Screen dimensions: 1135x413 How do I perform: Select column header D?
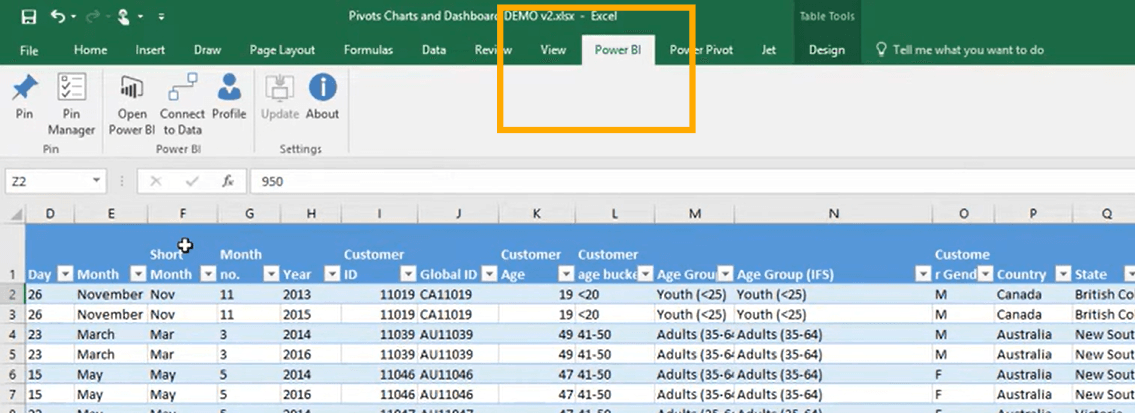(50, 214)
